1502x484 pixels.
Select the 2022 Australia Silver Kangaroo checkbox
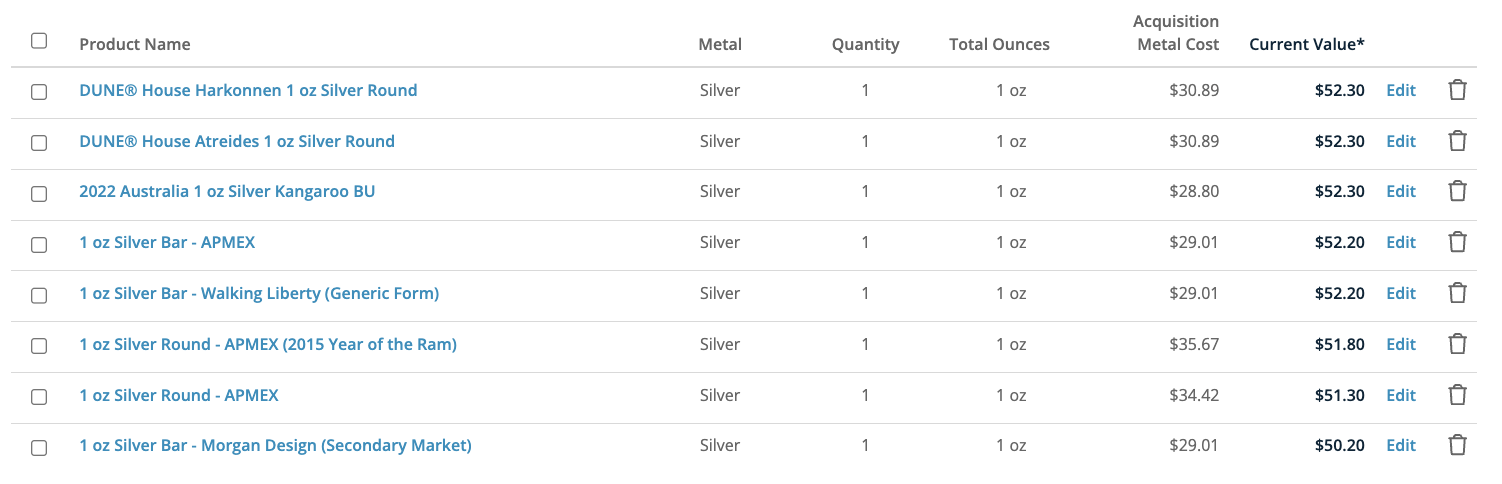[39, 193]
